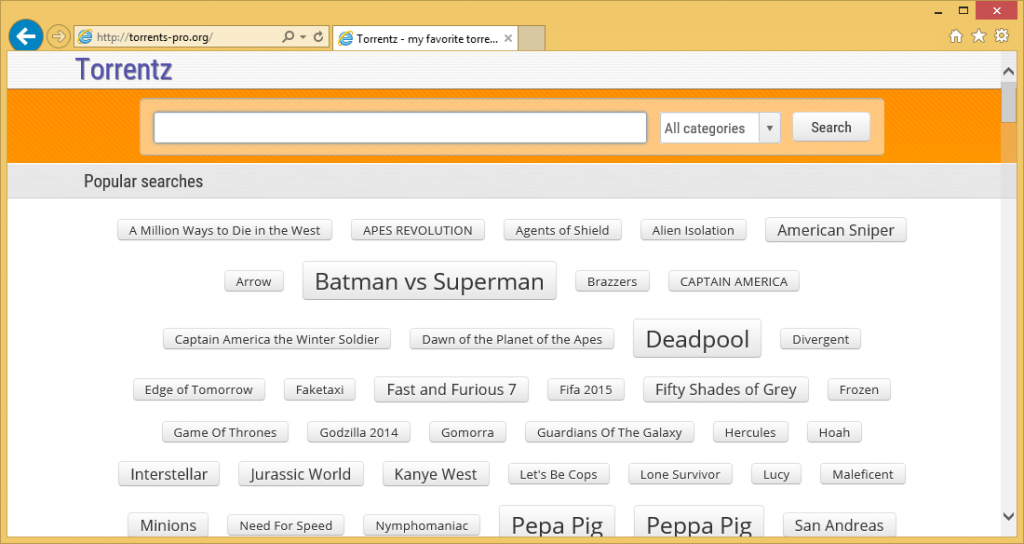Select the Torrentz tab
1024x544 pixels.
coord(420,39)
